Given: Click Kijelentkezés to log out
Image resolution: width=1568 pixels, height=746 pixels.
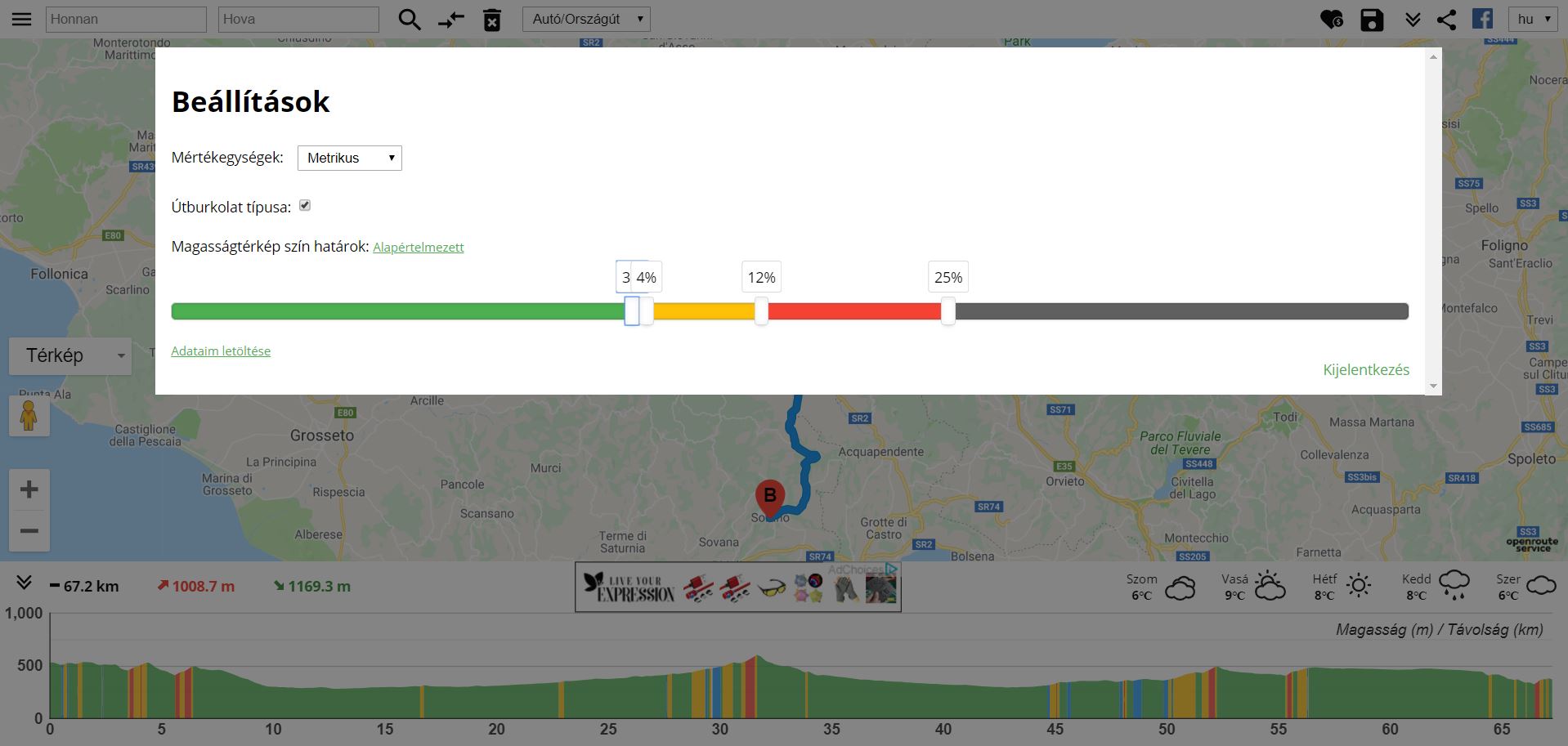Looking at the screenshot, I should click(x=1365, y=370).
